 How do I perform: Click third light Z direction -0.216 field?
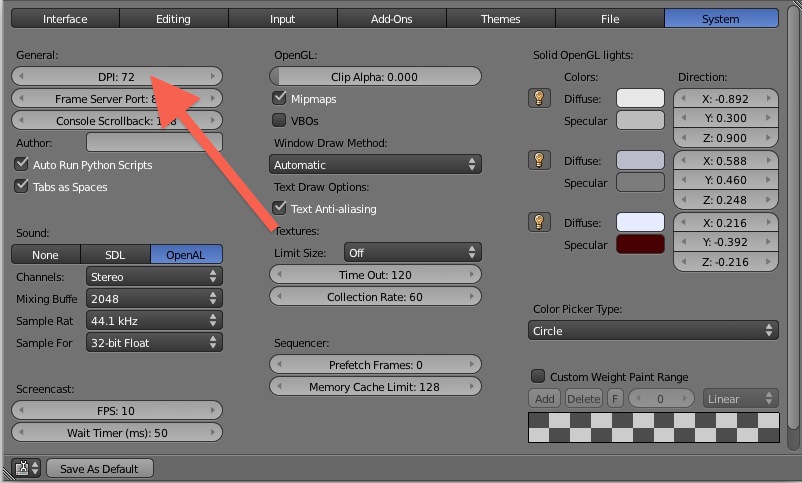(726, 261)
